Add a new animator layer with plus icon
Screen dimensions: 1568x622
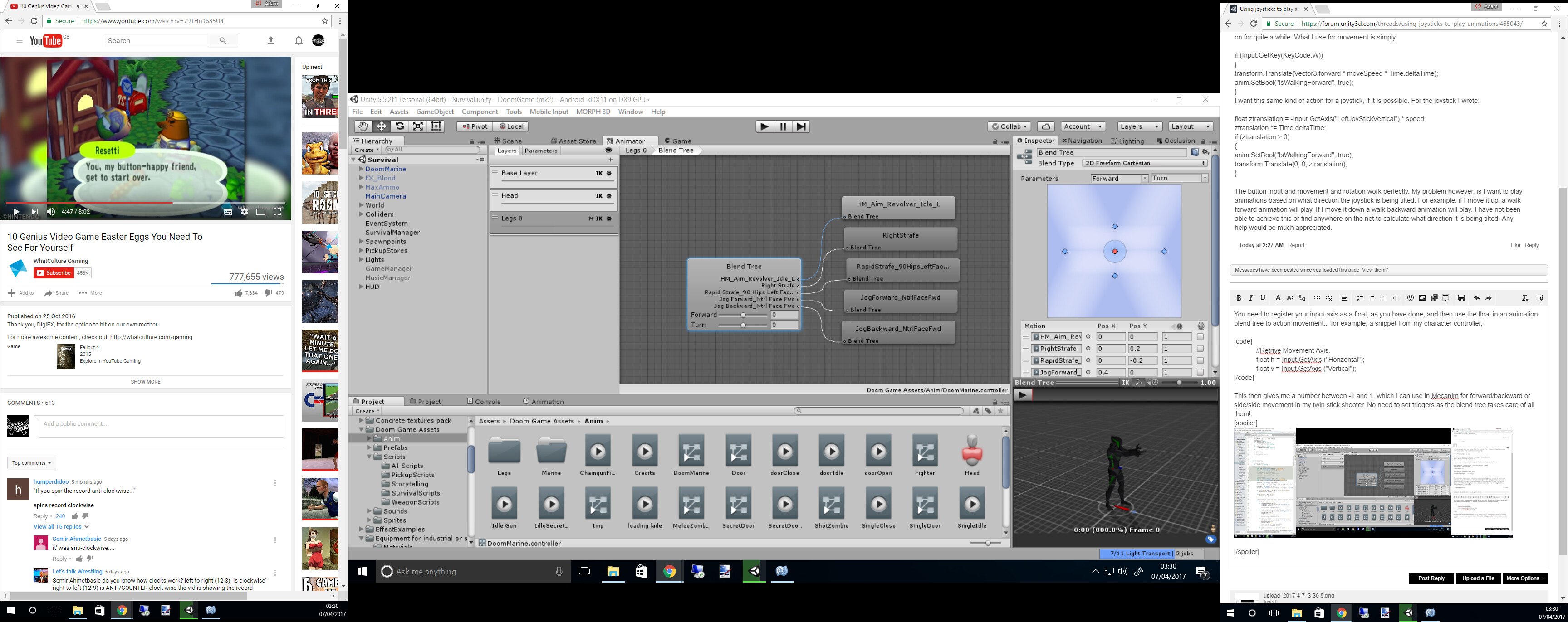coord(611,160)
